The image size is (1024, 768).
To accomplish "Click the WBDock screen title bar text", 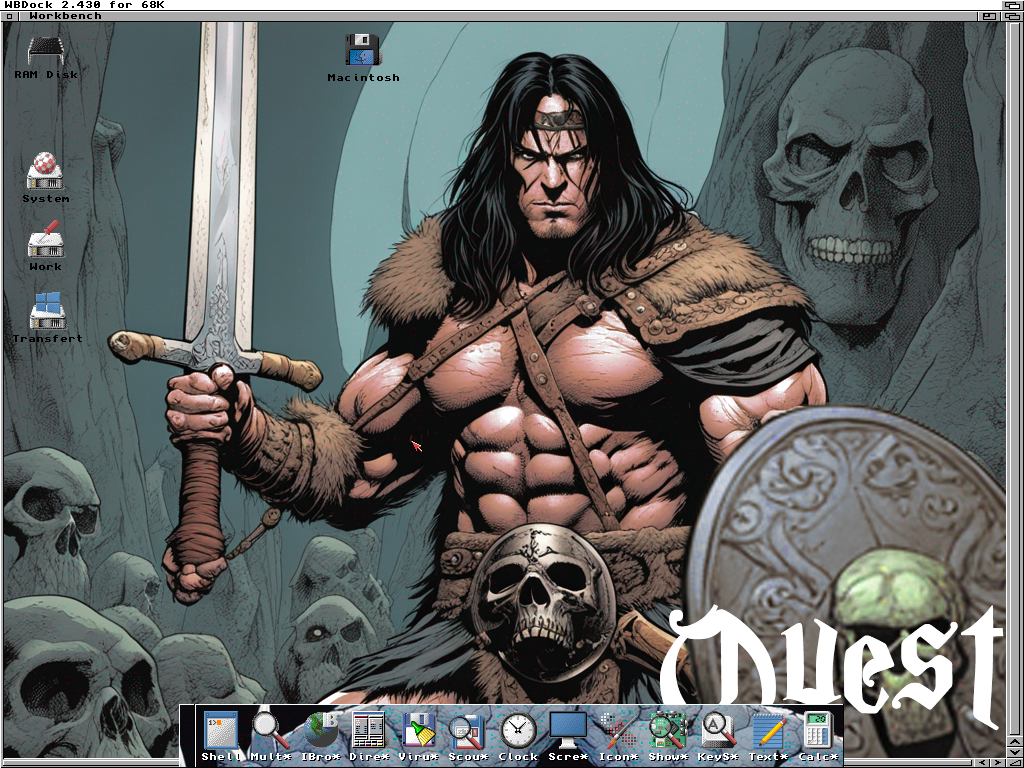I will coord(84,5).
